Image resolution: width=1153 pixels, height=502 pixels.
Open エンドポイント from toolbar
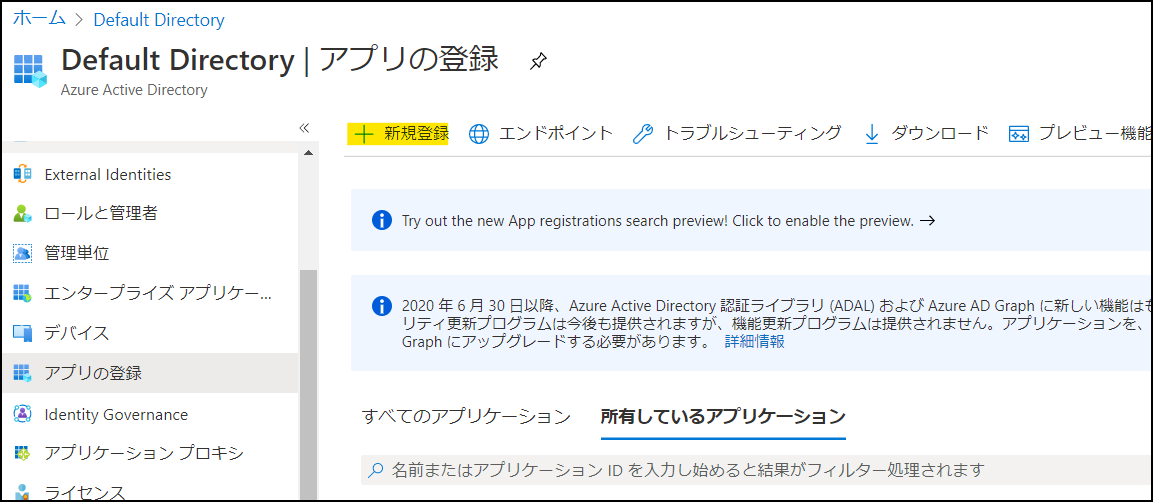[x=540, y=134]
